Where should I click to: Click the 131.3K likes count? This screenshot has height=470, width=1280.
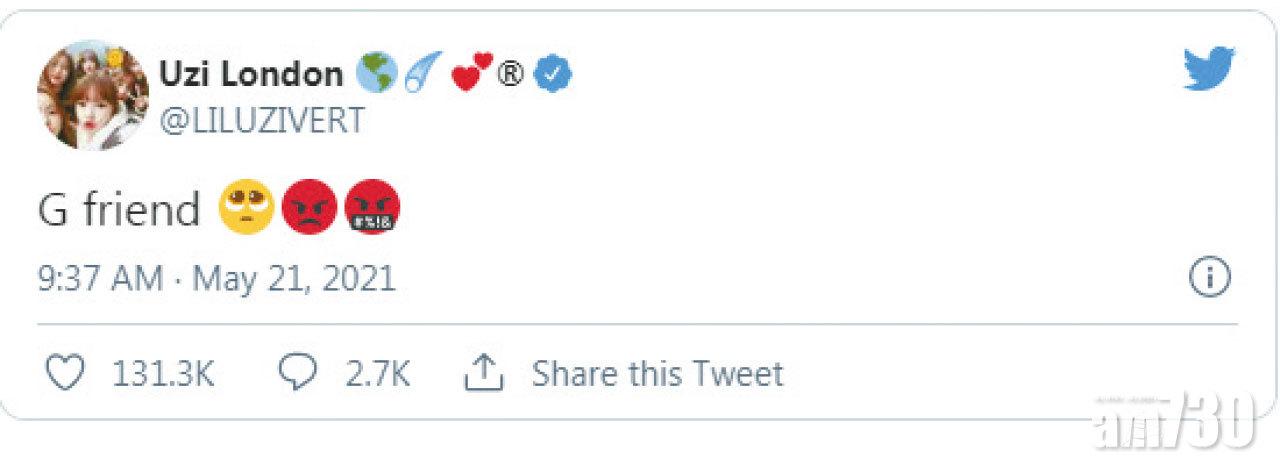pos(162,374)
